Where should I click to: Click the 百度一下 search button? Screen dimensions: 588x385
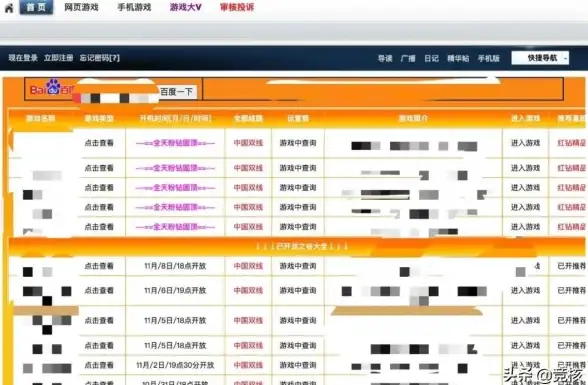tap(176, 92)
